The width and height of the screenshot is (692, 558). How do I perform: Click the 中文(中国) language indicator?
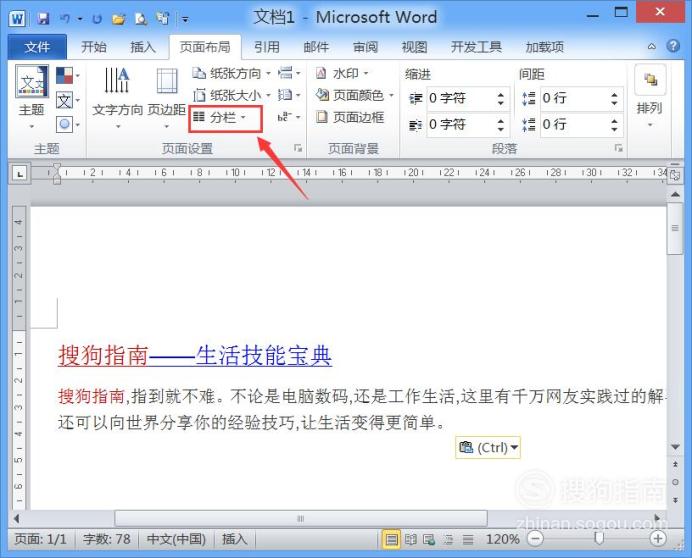(x=176, y=539)
